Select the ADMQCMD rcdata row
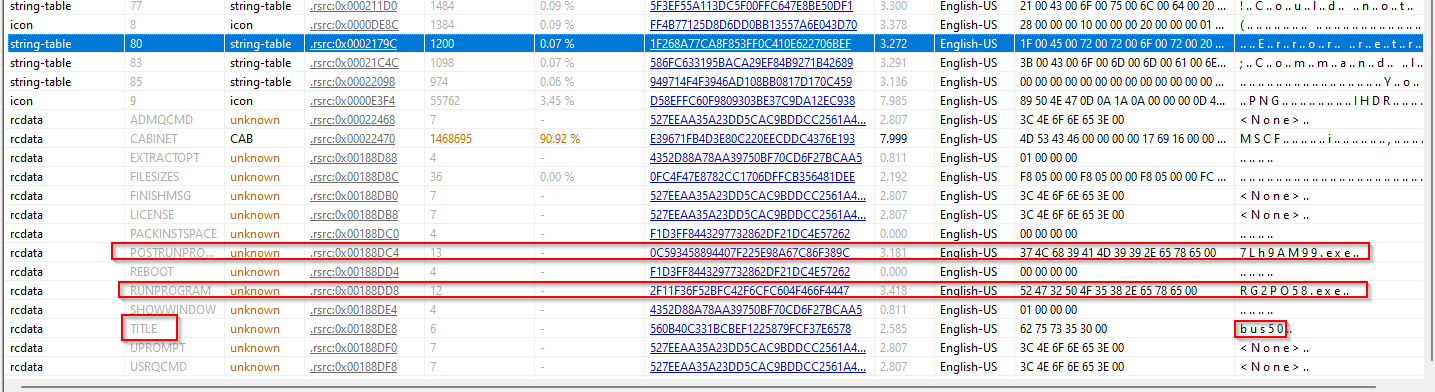This screenshot has height=392, width=1435. (717, 119)
